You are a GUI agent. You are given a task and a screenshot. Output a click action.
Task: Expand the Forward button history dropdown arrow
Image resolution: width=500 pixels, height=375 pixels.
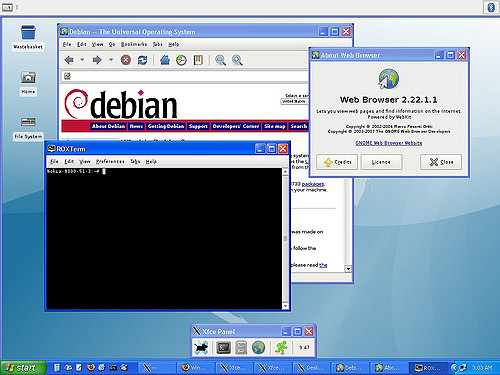point(111,60)
